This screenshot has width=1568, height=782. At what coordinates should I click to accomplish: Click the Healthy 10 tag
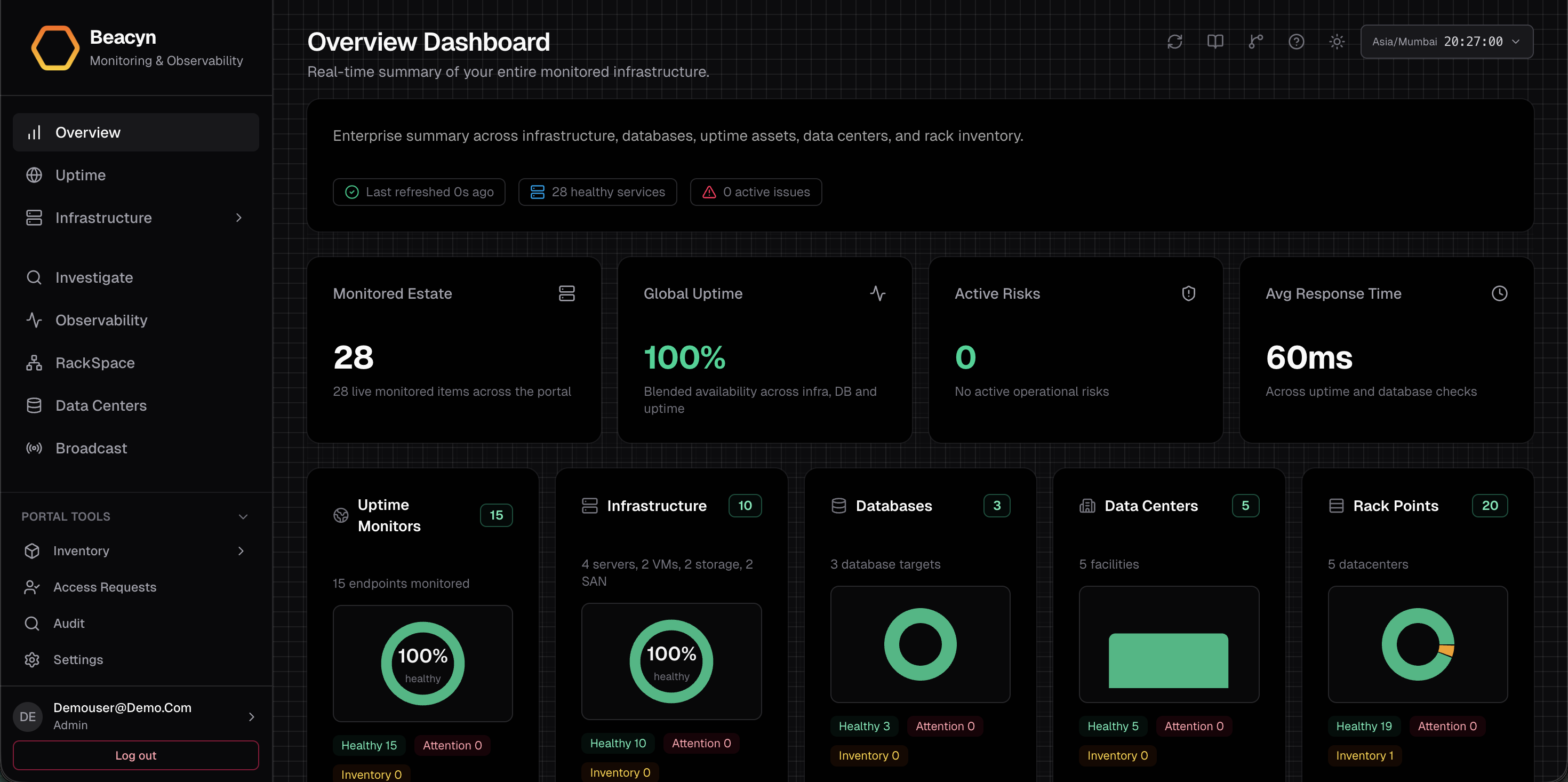(x=618, y=743)
